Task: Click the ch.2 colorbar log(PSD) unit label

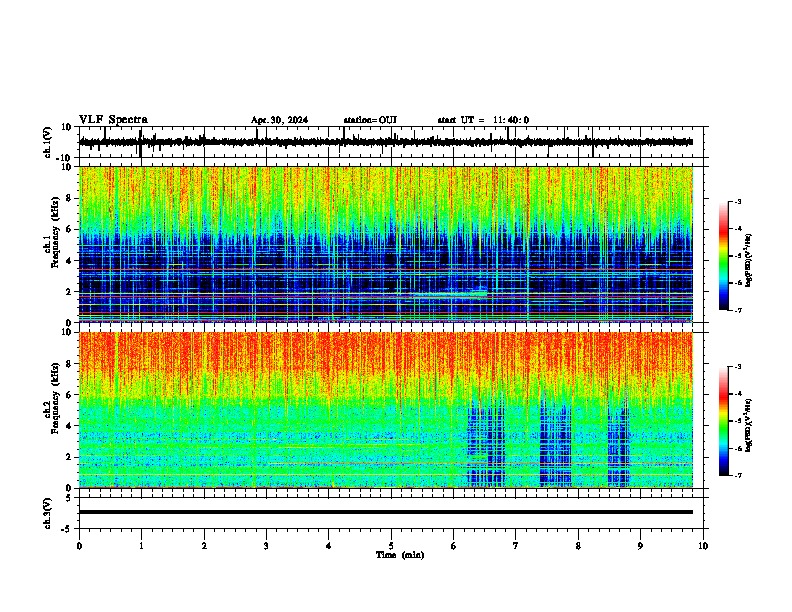Action: tap(749, 425)
